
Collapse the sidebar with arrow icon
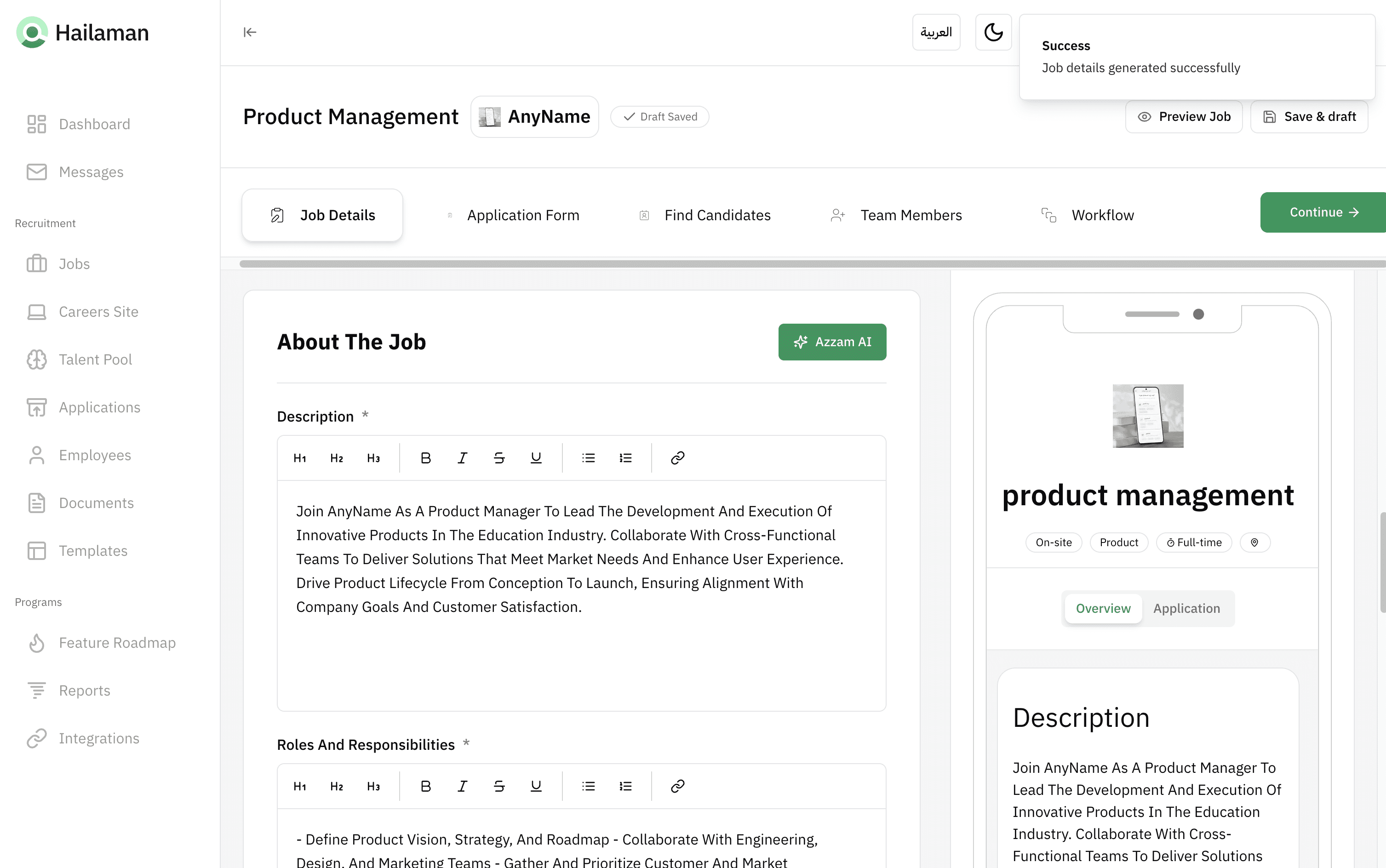pyautogui.click(x=250, y=32)
